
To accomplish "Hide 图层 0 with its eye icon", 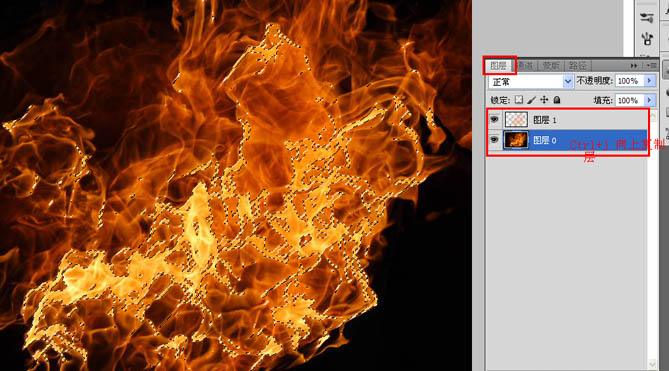I will (494, 140).
